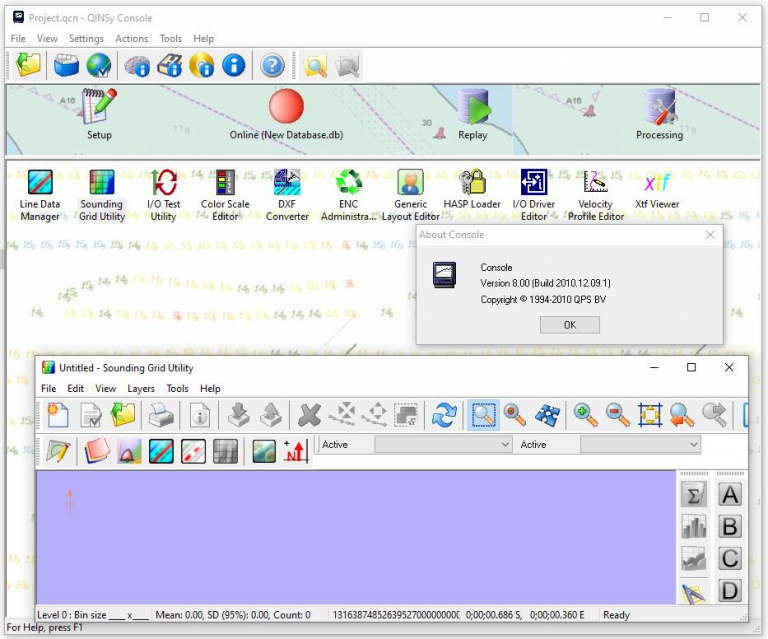The width and height of the screenshot is (768, 639).
Task: Close the About Console dialog
Action: [x=710, y=235]
